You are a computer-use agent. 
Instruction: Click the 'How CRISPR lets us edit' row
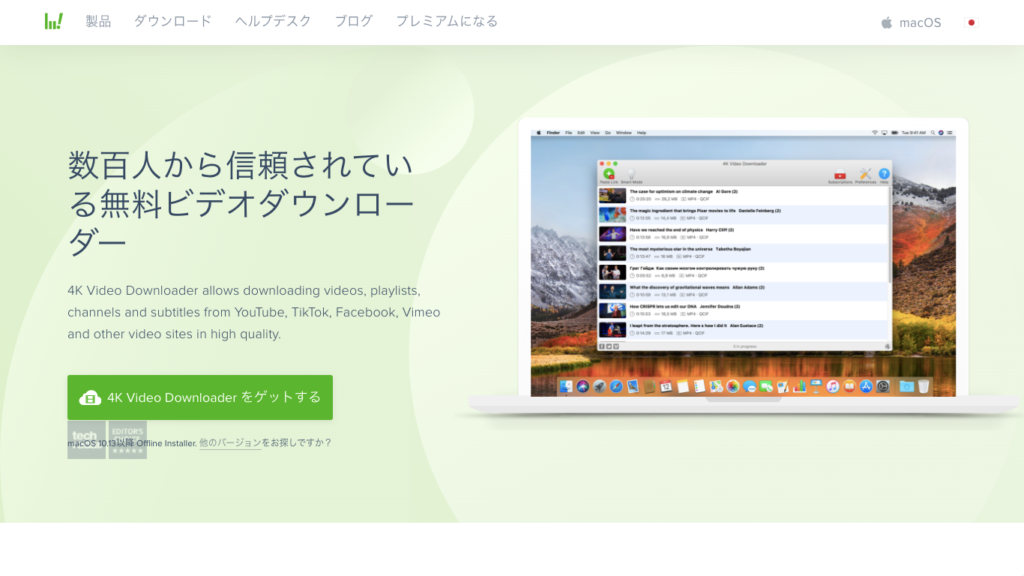point(744,310)
